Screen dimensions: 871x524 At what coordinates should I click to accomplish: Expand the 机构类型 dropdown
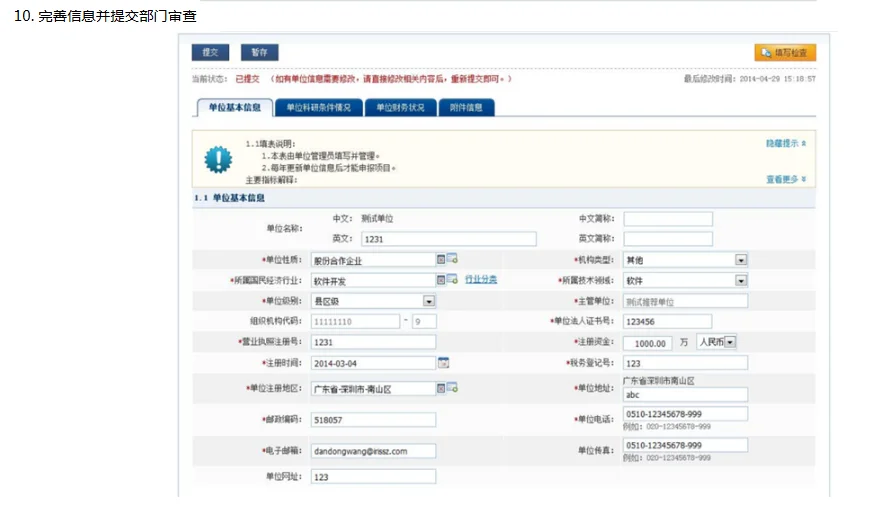[741, 259]
